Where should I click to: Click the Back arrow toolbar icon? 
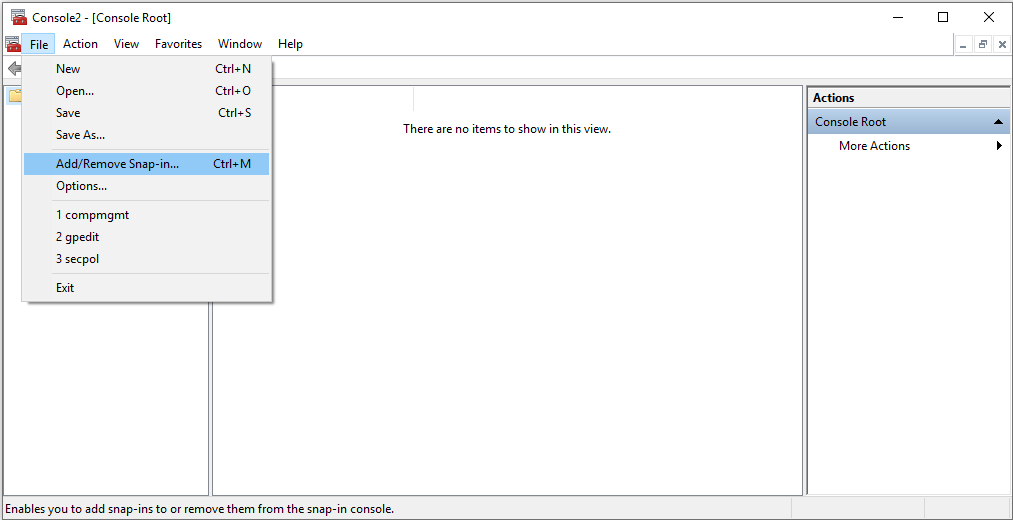pos(14,68)
